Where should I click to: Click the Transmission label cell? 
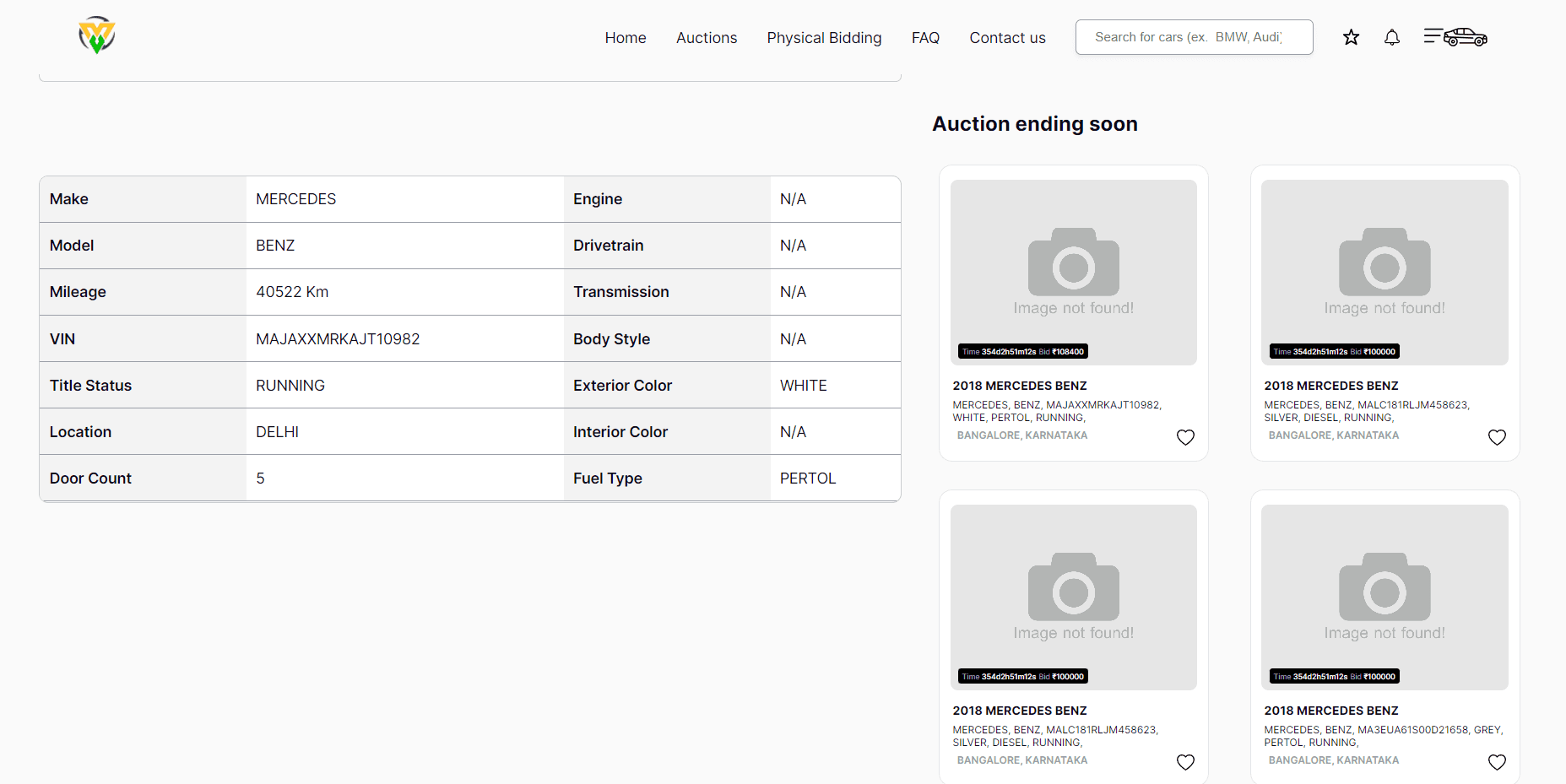pos(667,292)
